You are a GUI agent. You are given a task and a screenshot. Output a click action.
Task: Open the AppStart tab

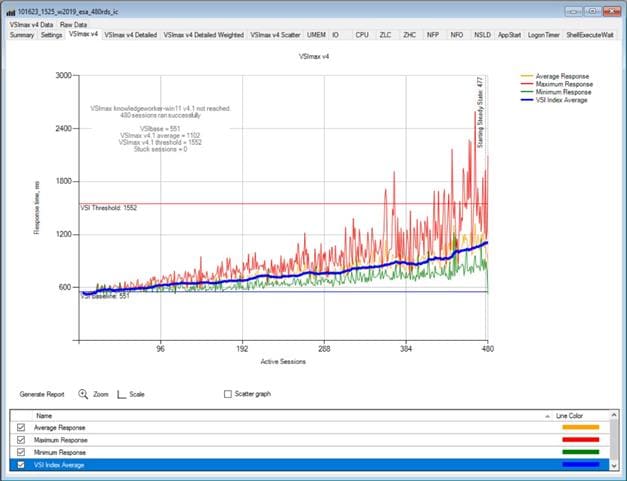click(x=509, y=35)
